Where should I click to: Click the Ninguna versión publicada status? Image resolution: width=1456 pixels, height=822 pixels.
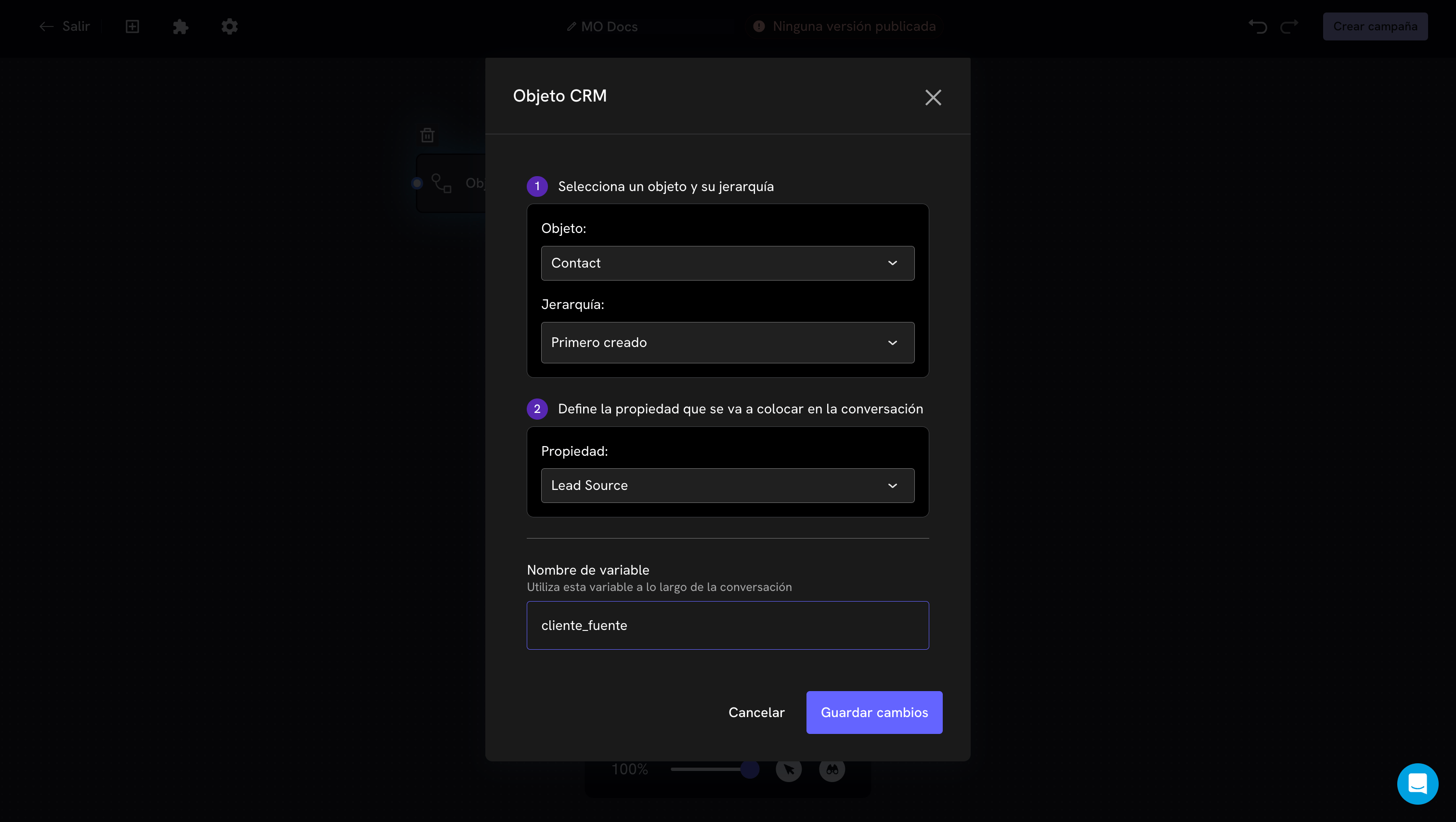coord(845,26)
